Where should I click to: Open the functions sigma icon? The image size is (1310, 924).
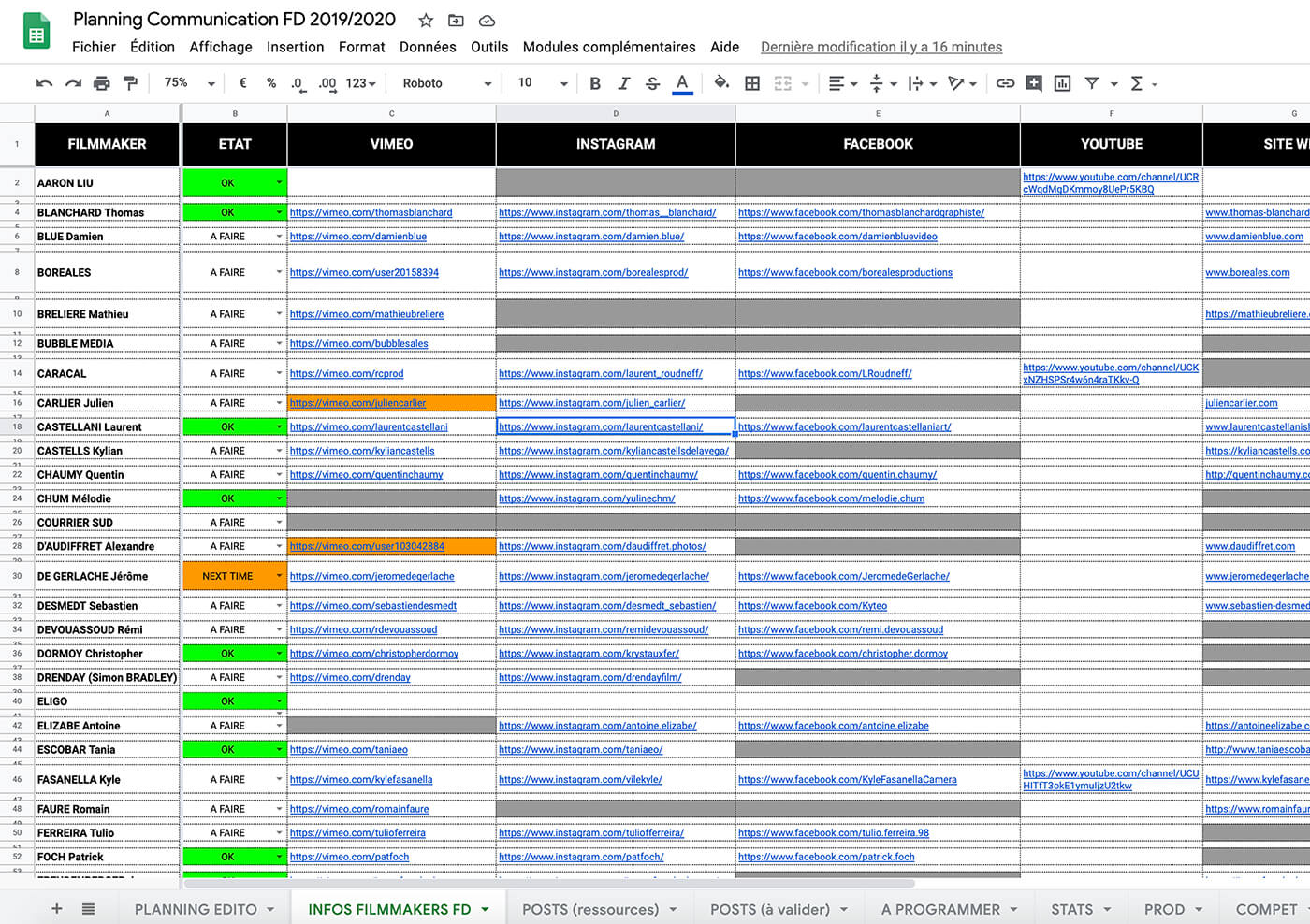pyautogui.click(x=1137, y=83)
